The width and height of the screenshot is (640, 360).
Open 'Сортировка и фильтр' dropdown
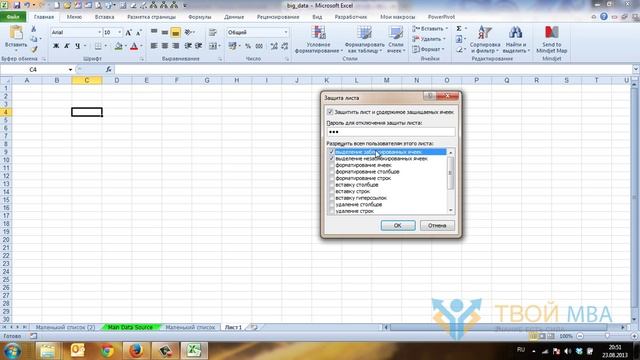point(485,39)
